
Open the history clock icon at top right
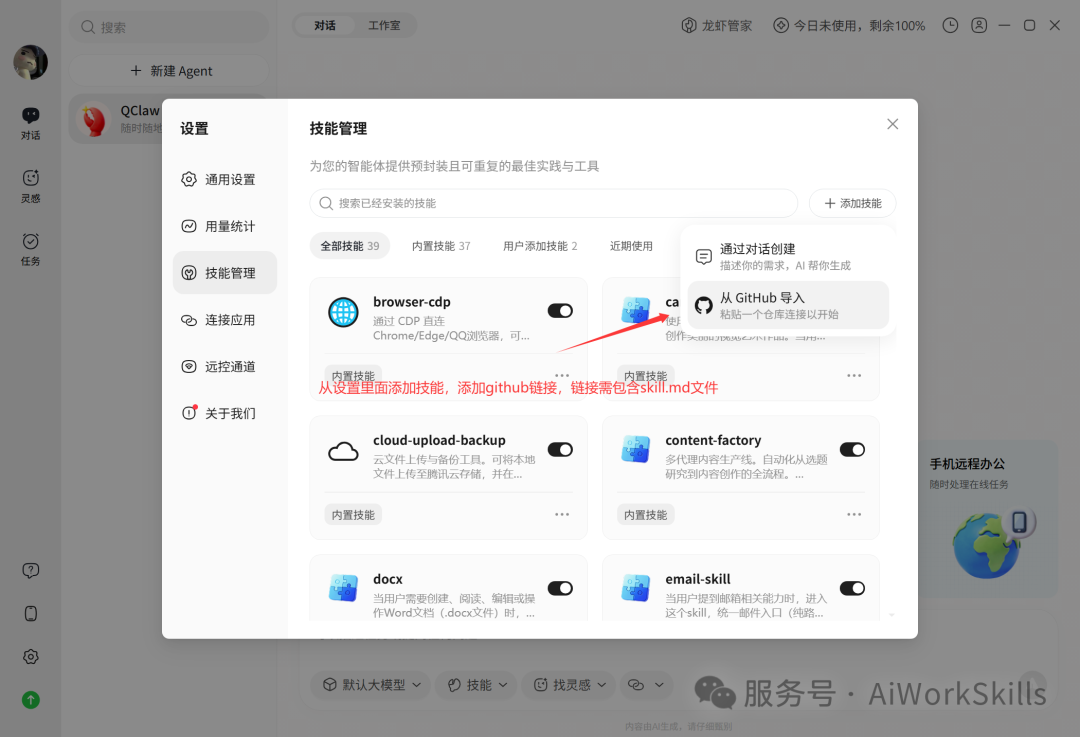(x=950, y=25)
